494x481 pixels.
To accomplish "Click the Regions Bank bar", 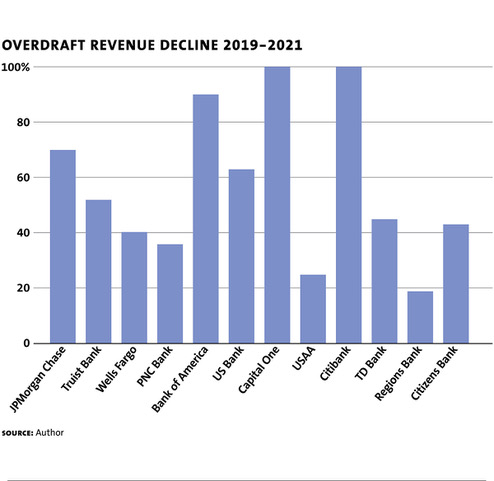I will (420, 317).
